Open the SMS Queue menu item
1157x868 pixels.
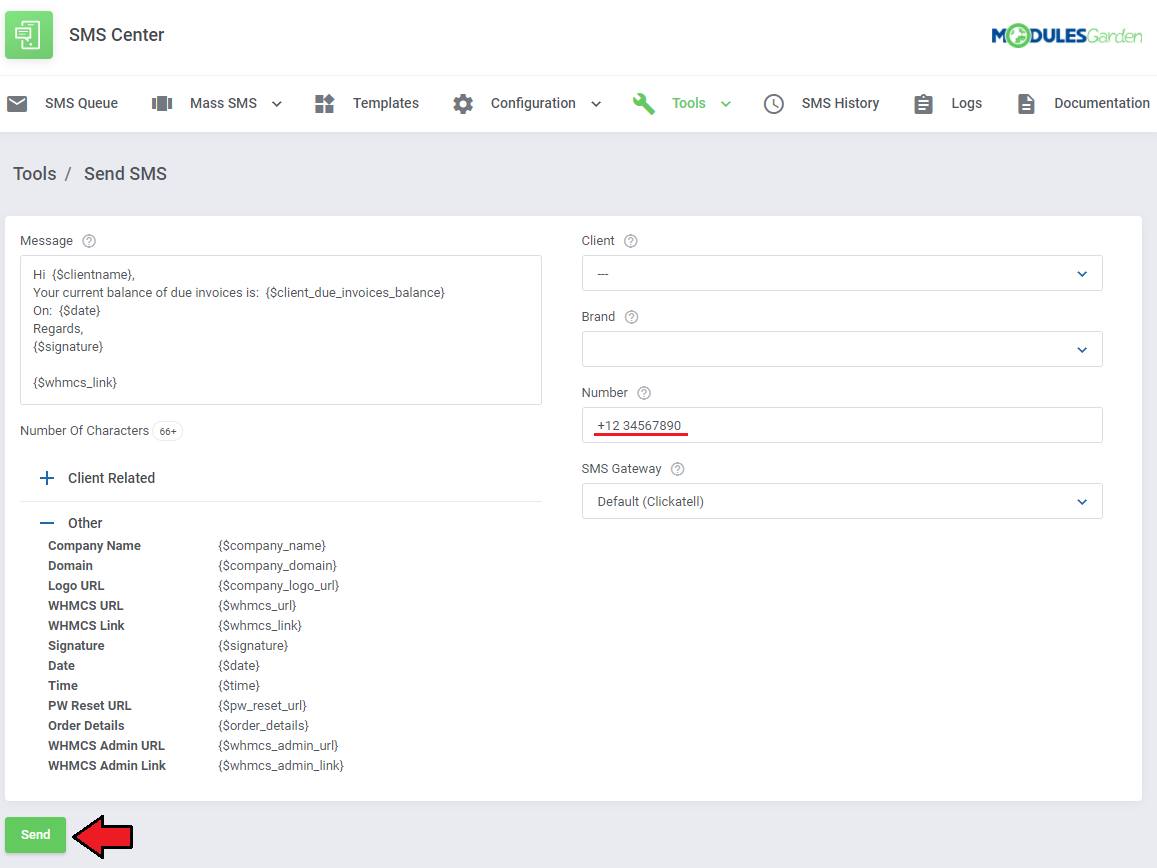(x=81, y=103)
